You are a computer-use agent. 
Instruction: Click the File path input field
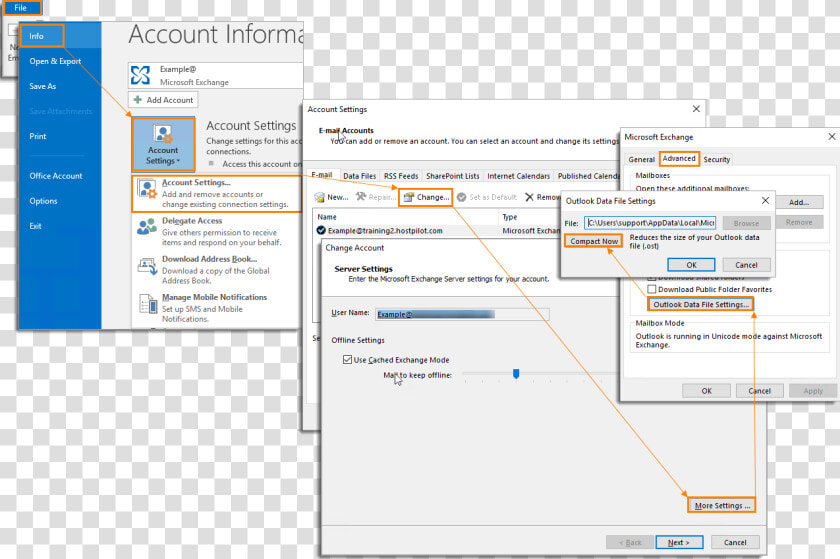point(650,222)
